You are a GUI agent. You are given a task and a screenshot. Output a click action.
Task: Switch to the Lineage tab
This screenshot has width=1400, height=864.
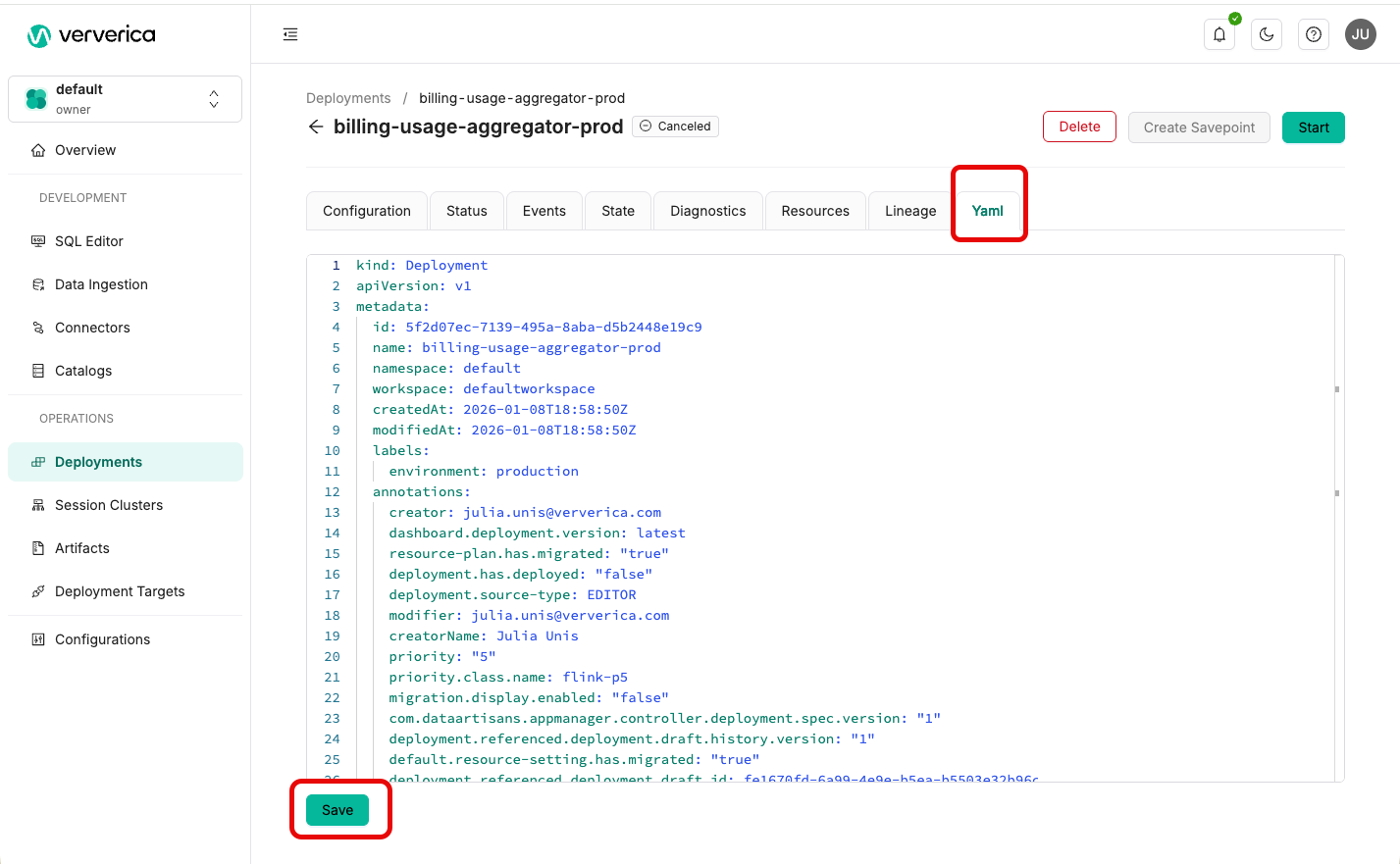point(909,210)
